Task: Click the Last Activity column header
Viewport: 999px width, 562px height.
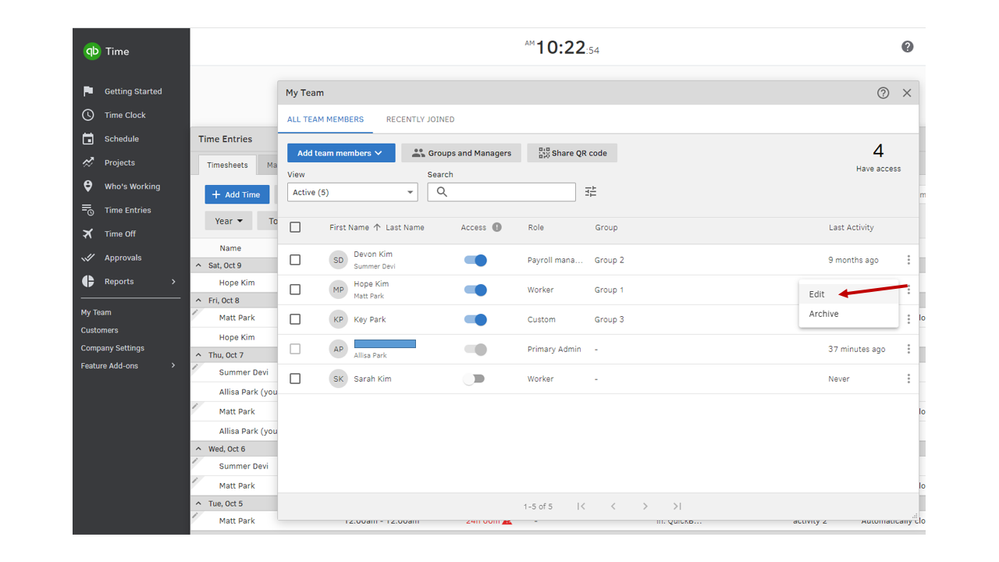Action: coord(851,227)
